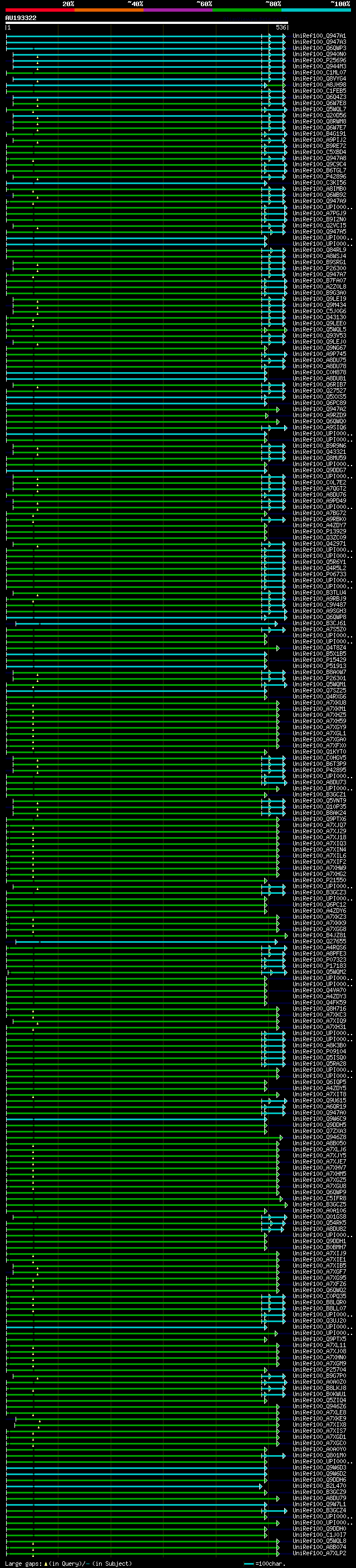This screenshot has height=1568, width=356.
Task: Click the Large gaps legend text
Action: coord(68,1563)
